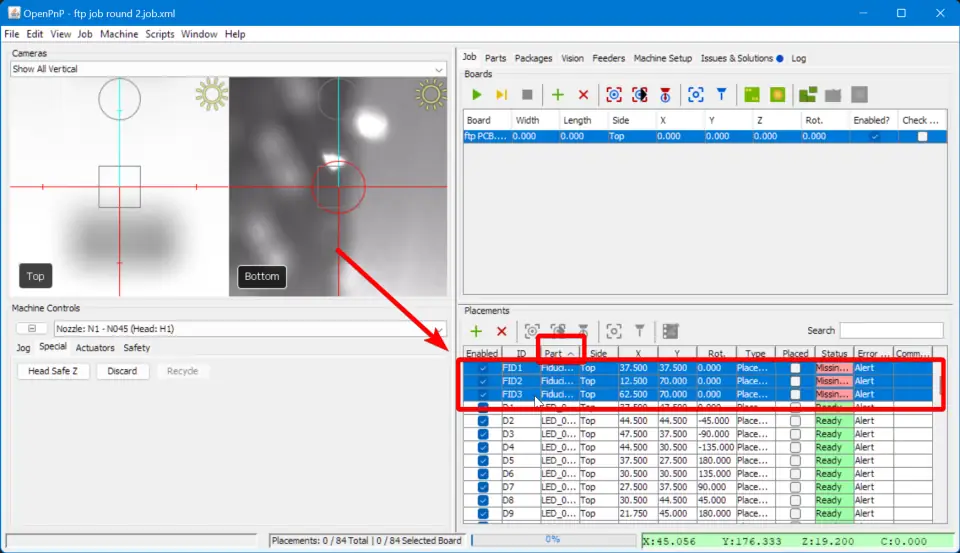This screenshot has height=553, width=960.
Task: Click the yellow step job icon
Action: coord(502,94)
